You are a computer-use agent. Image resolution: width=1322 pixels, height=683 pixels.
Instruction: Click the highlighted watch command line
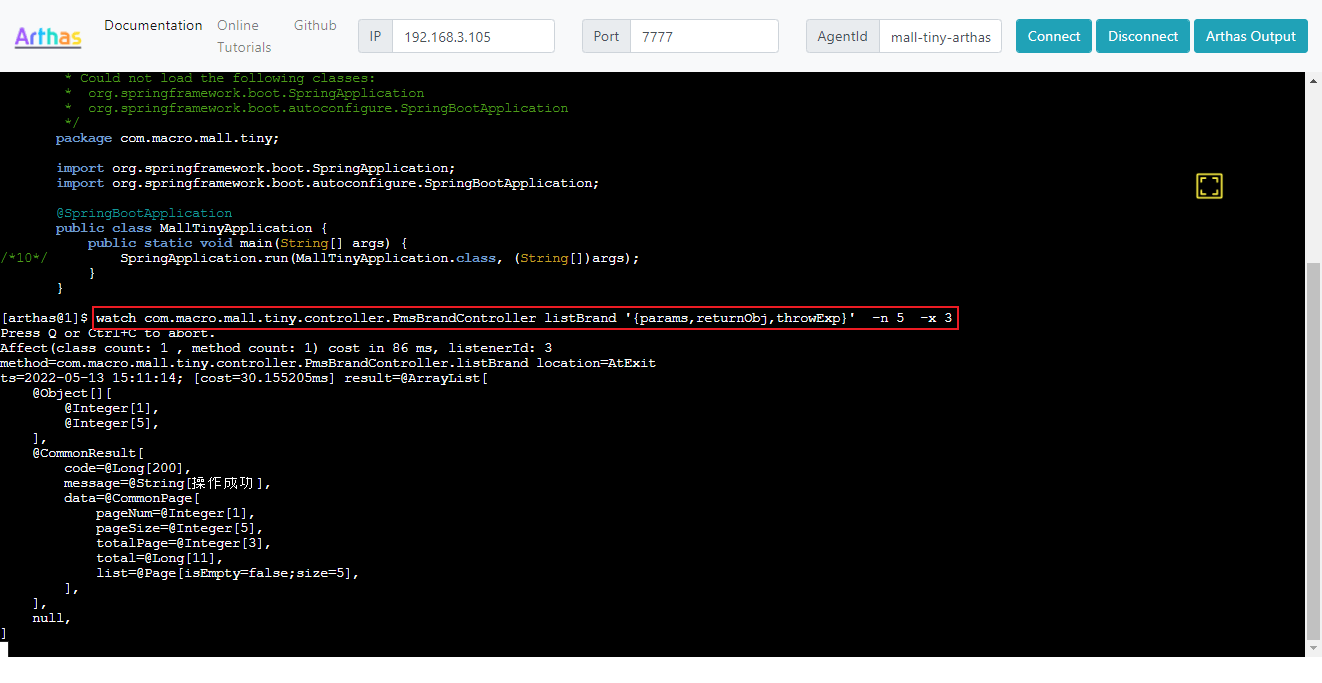(x=524, y=318)
